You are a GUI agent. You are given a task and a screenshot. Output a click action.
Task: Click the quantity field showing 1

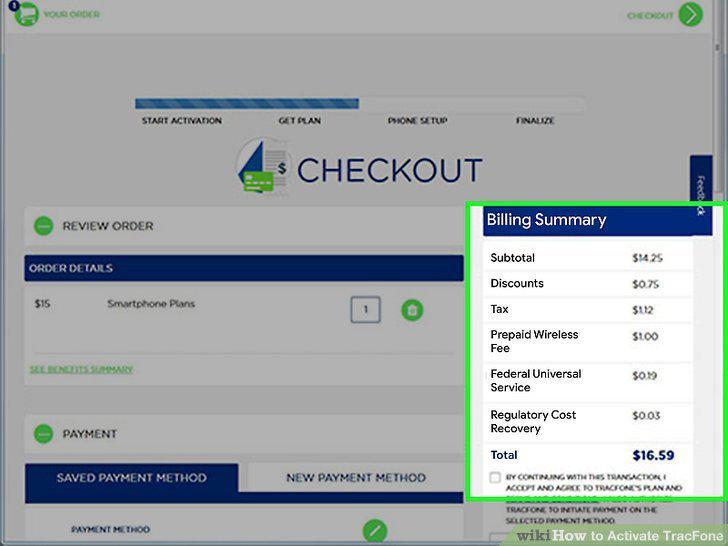tap(365, 309)
